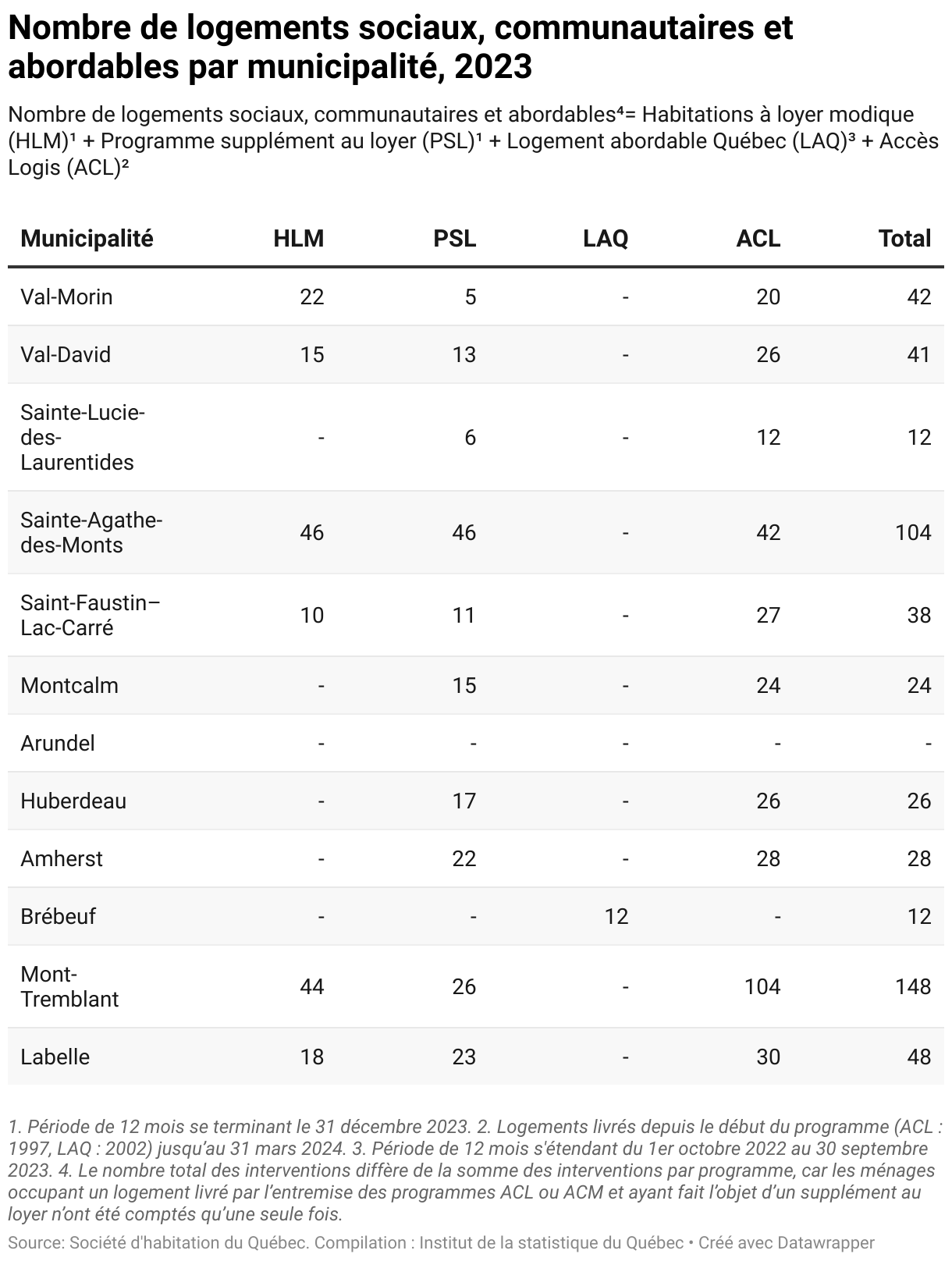Select the HLM column header

pyautogui.click(x=298, y=238)
